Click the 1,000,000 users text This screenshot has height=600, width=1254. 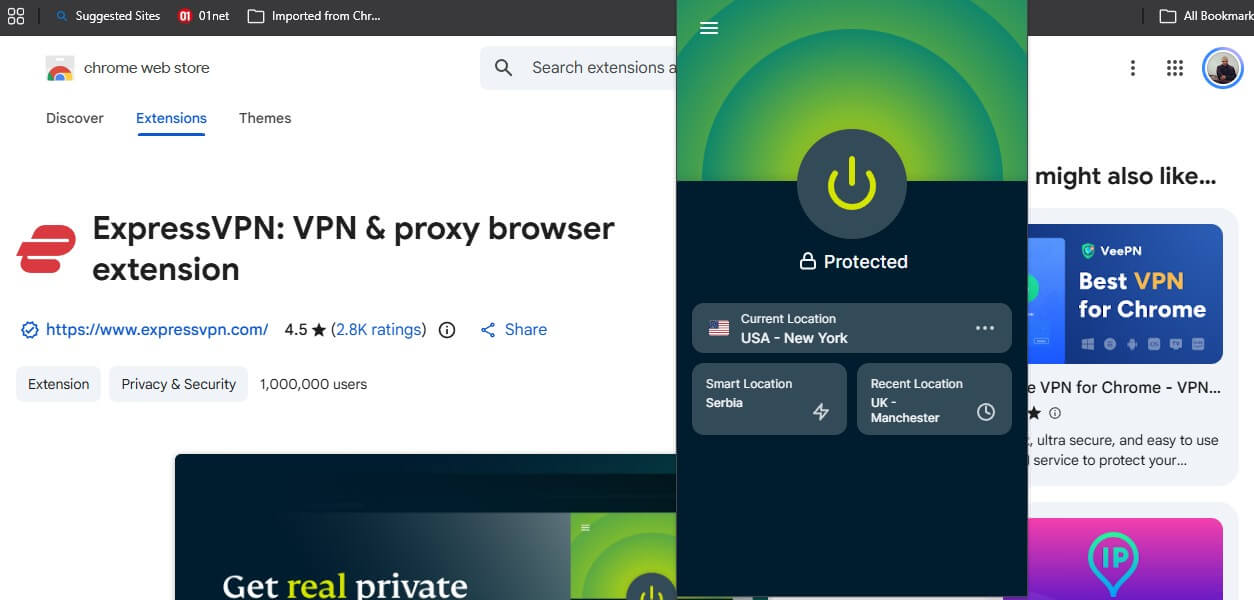[313, 384]
